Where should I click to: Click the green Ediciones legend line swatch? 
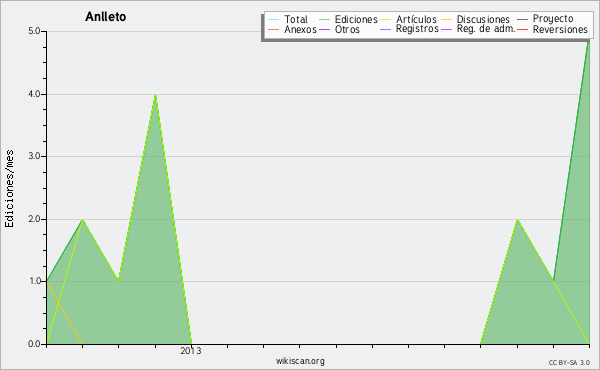pos(324,20)
